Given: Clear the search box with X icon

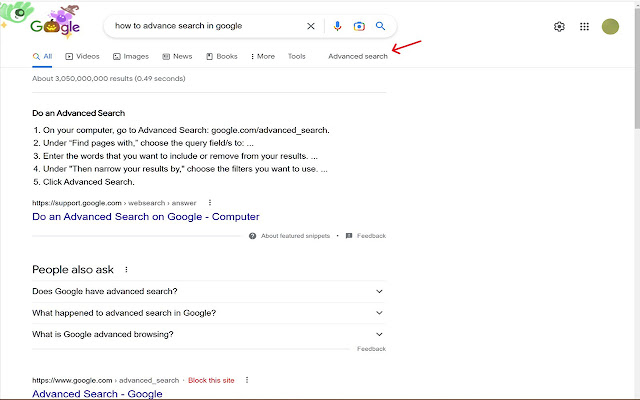Looking at the screenshot, I should click(310, 26).
